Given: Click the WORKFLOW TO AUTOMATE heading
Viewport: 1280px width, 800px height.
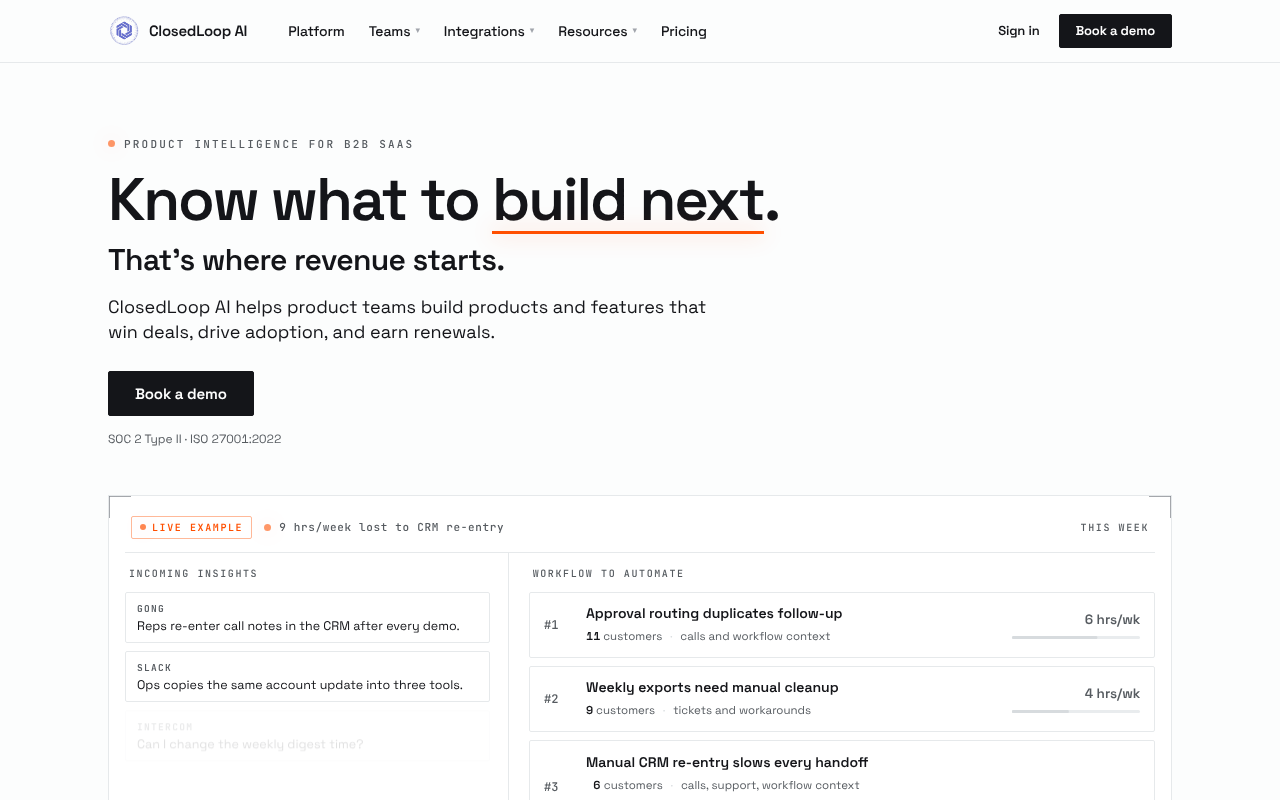Looking at the screenshot, I should coord(608,574).
